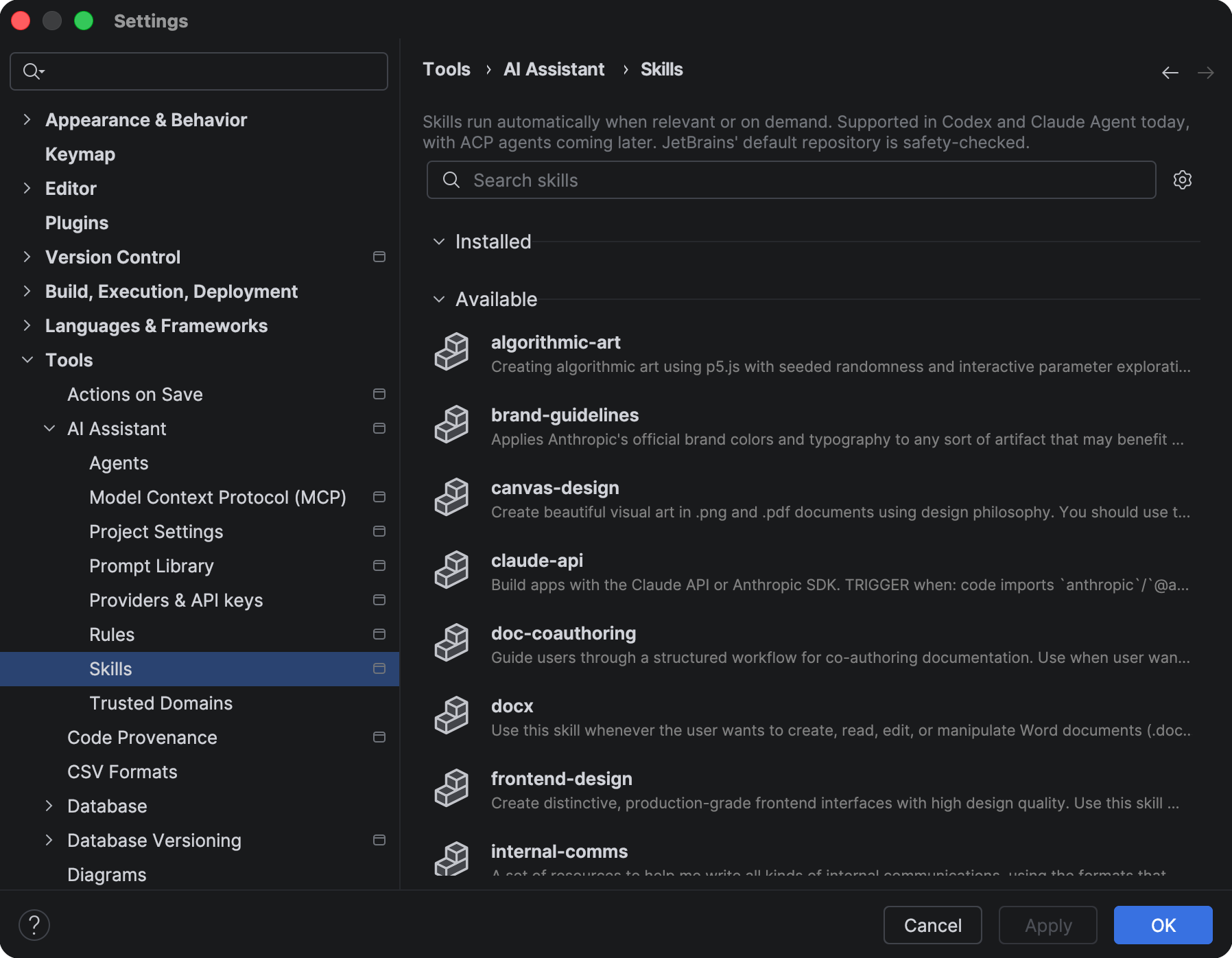Collapse the AI Assistant subtree chevron
Image resolution: width=1232 pixels, height=958 pixels.
tap(49, 428)
